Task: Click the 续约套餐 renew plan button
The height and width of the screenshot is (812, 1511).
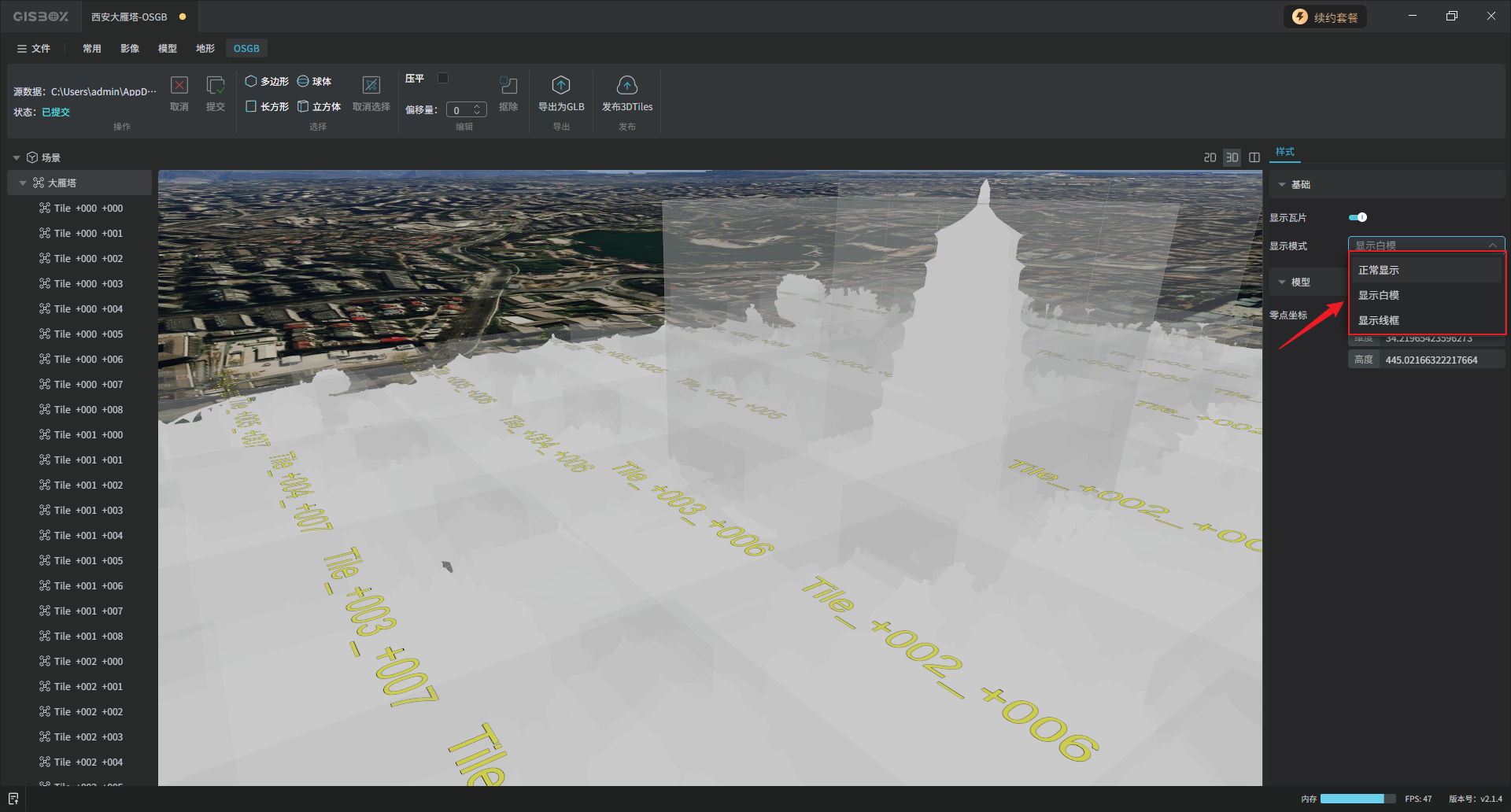Action: 1325,17
